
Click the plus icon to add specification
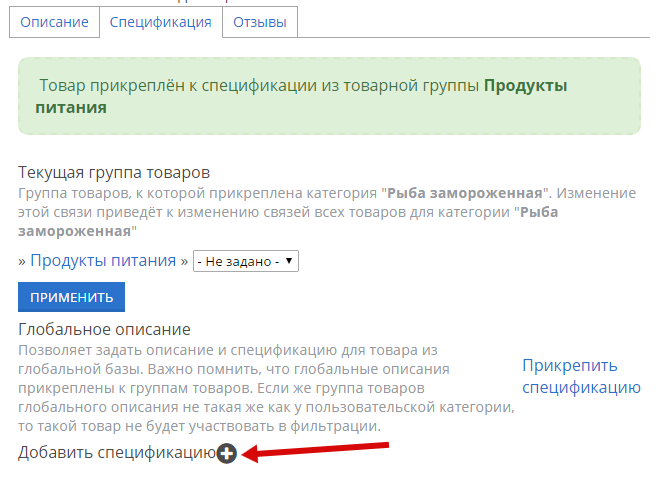tap(226, 454)
